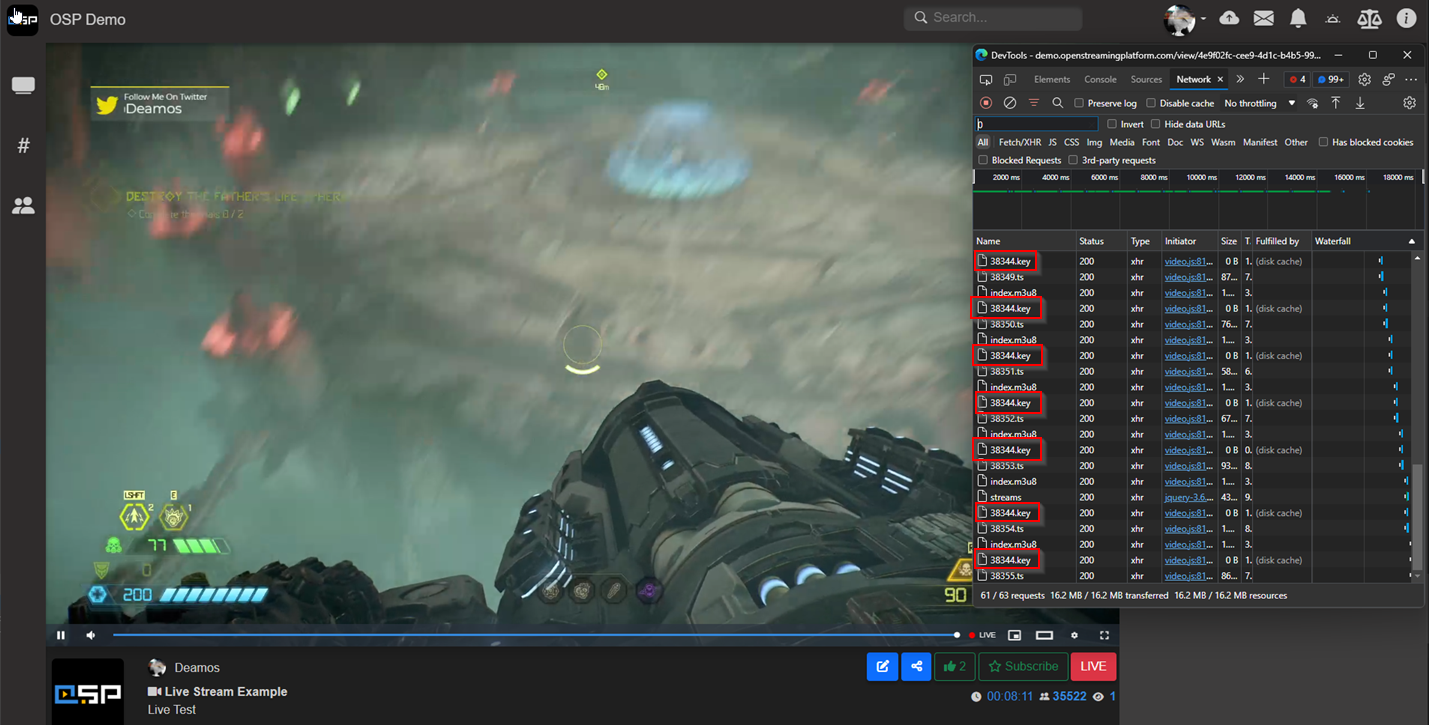Open network conditions wifi icon

[1313, 103]
